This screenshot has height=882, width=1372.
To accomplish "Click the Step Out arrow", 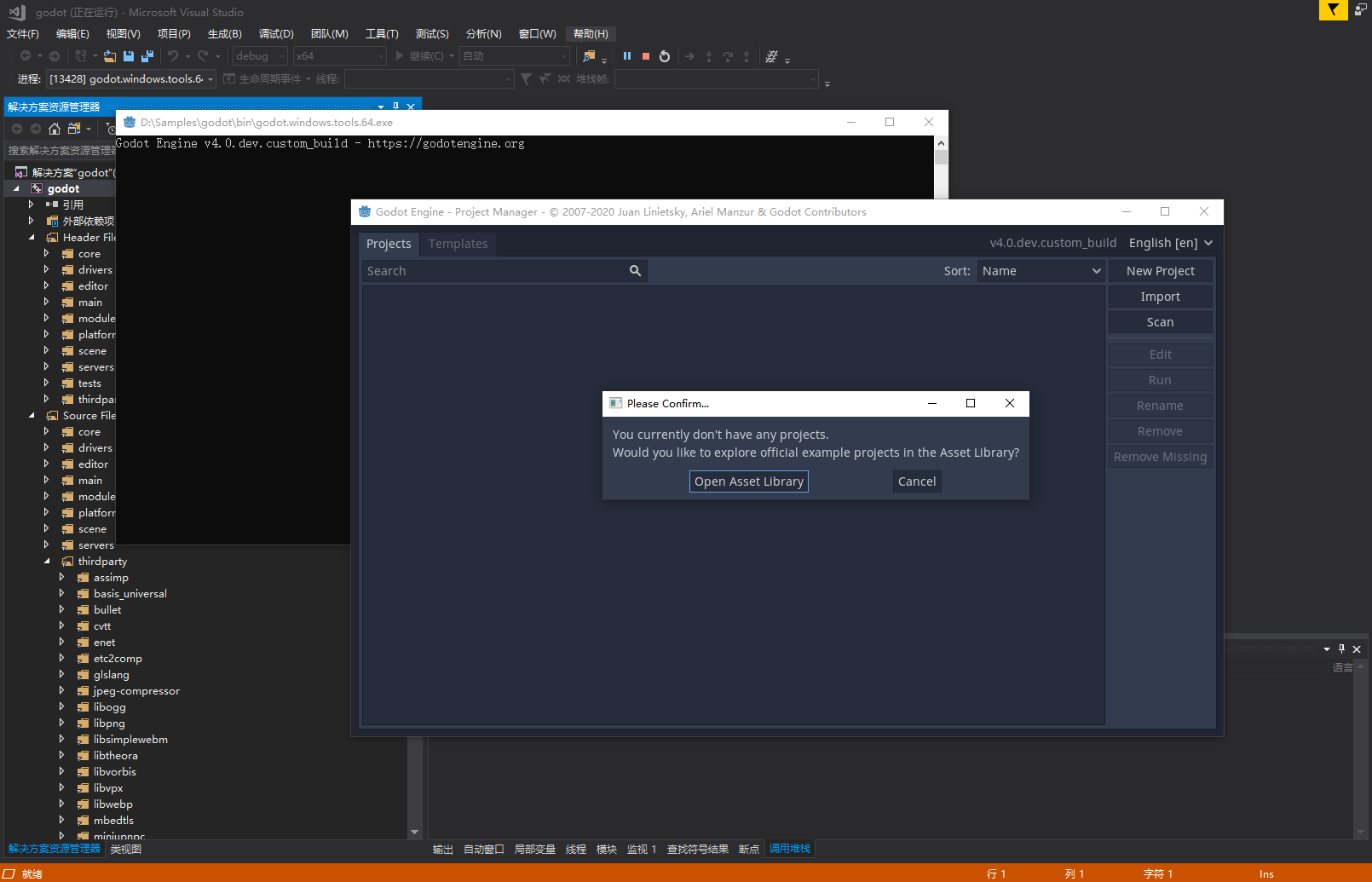I will point(747,56).
